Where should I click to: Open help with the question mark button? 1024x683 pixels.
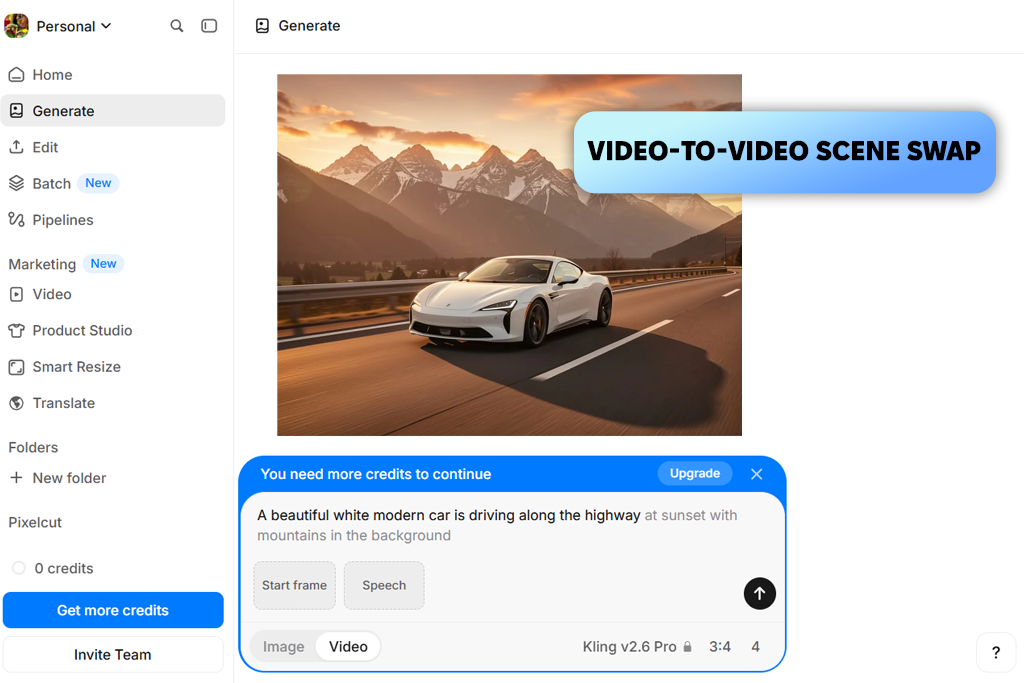[x=995, y=652]
